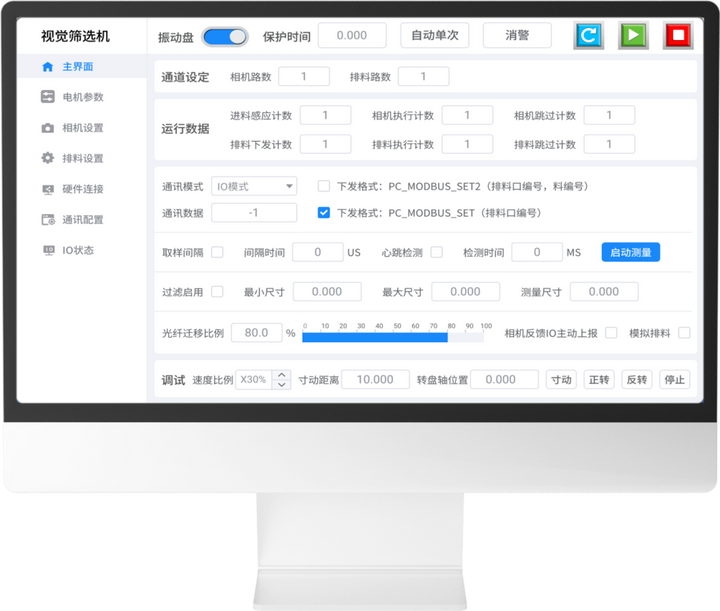The image size is (720, 611).
Task: Click the 硬件连接 monitor icon
Action: 48,189
